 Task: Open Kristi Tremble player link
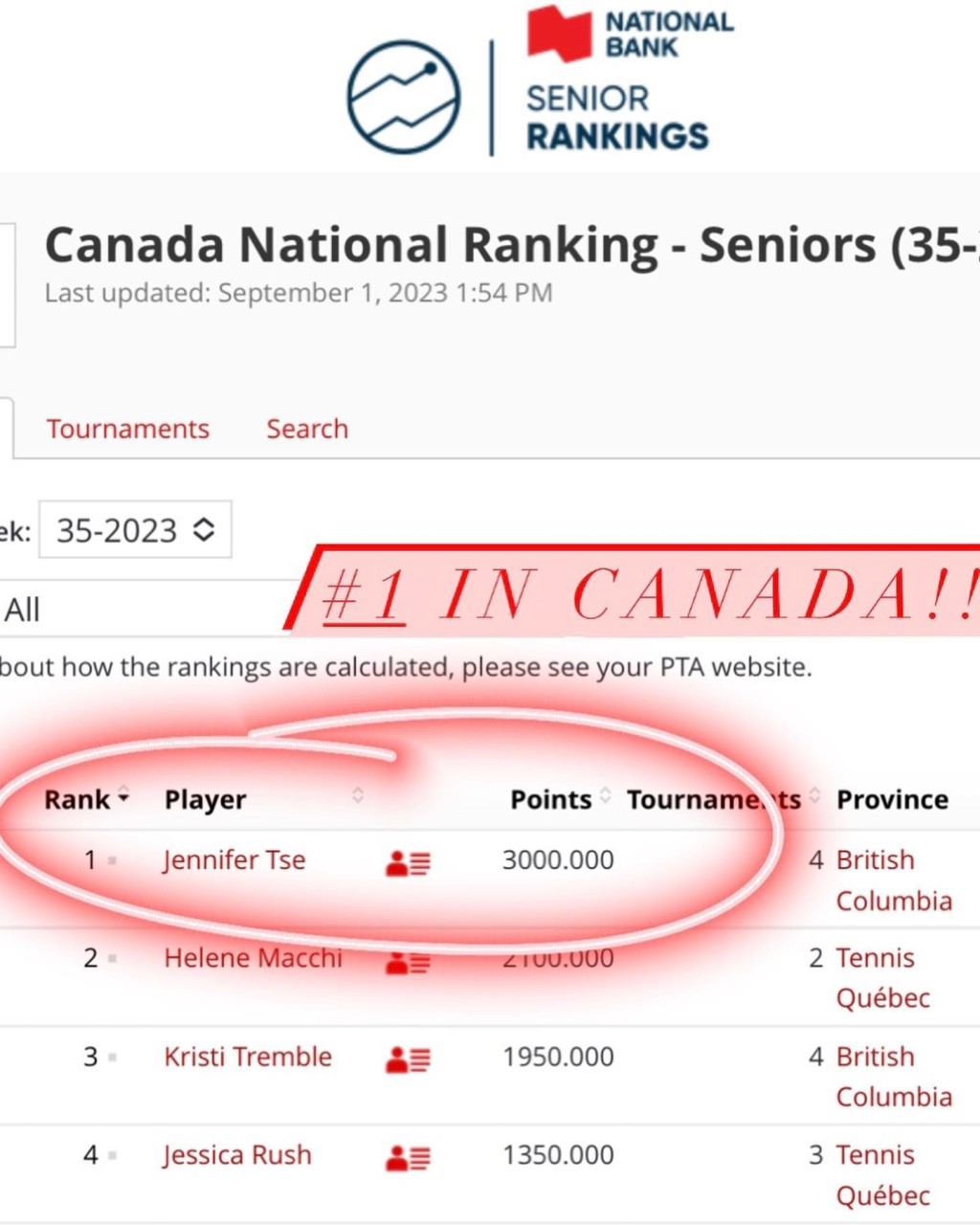(248, 1057)
